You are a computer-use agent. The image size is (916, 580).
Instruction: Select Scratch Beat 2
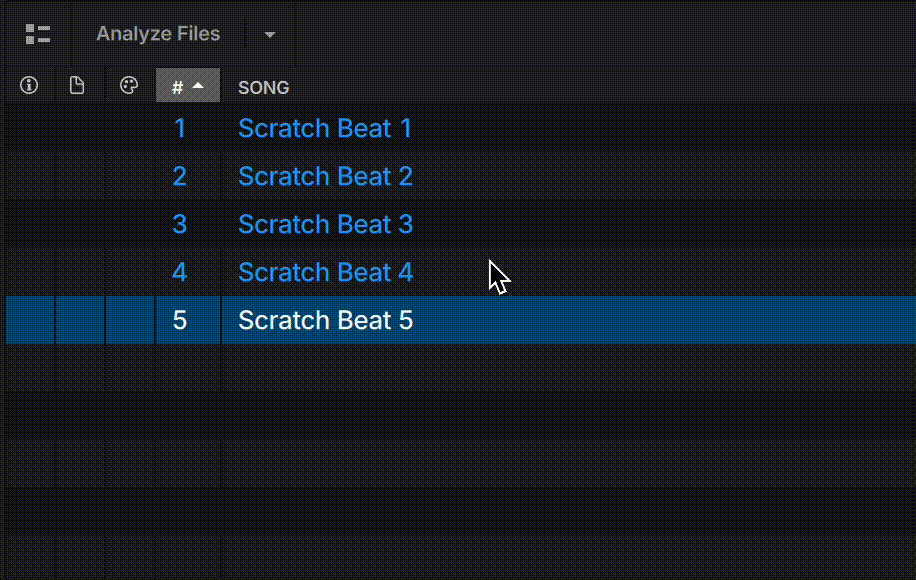(x=325, y=176)
